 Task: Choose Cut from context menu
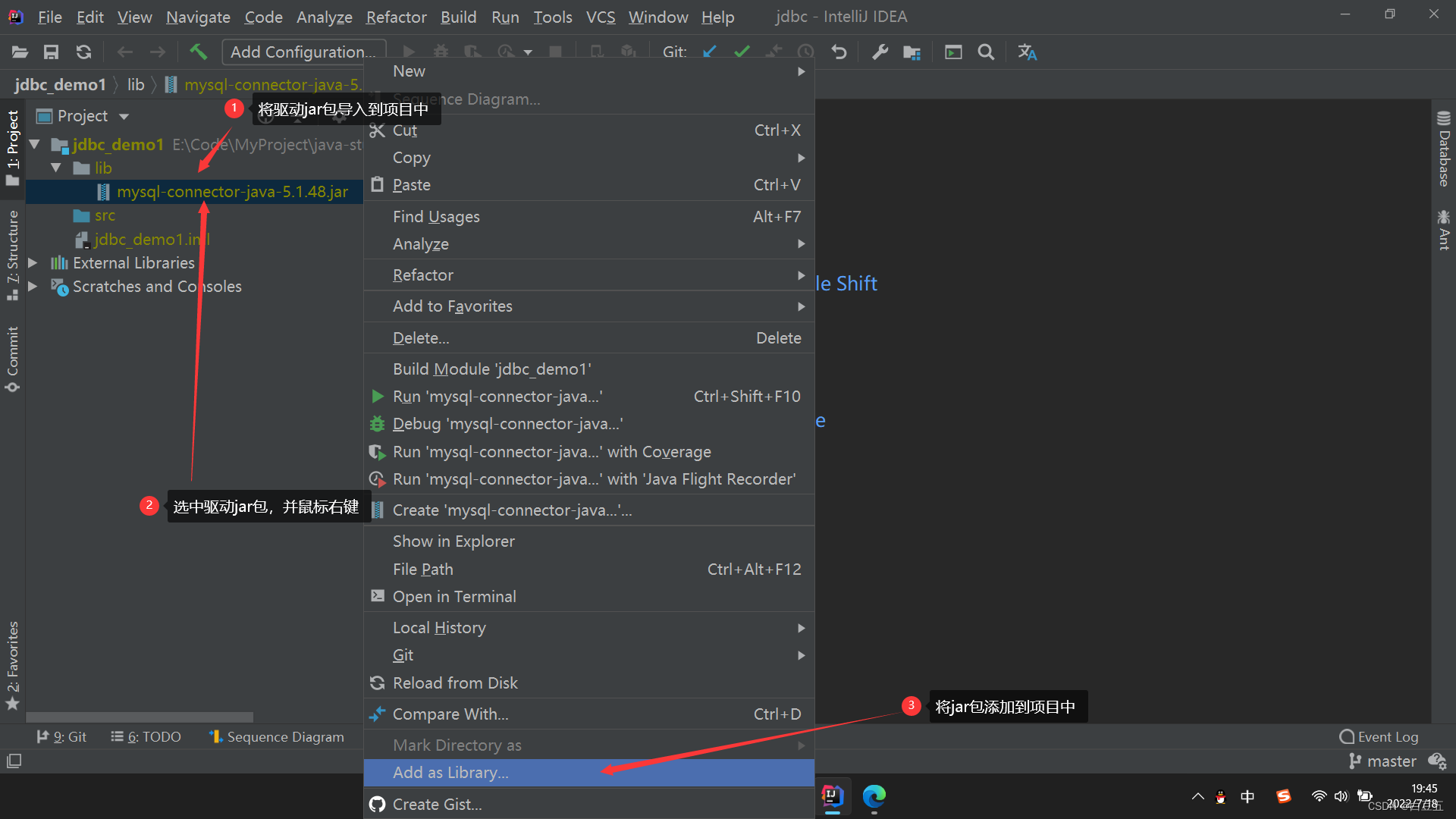[x=588, y=130]
